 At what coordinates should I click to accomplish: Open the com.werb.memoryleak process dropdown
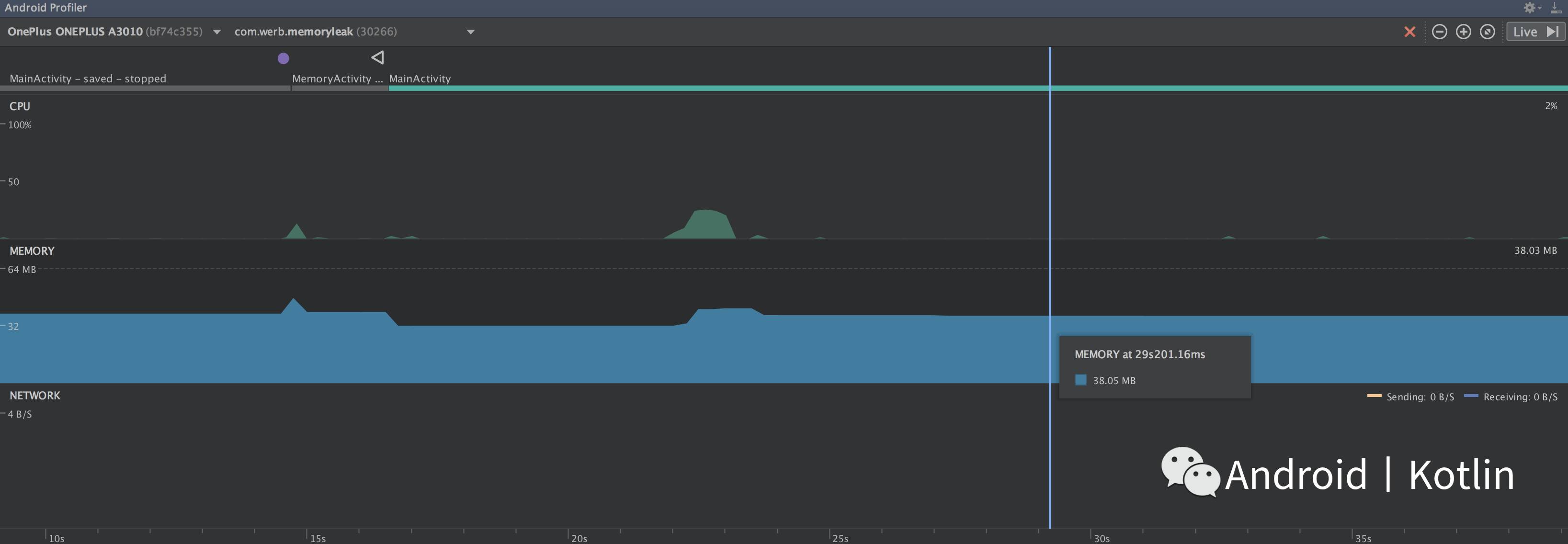point(470,32)
